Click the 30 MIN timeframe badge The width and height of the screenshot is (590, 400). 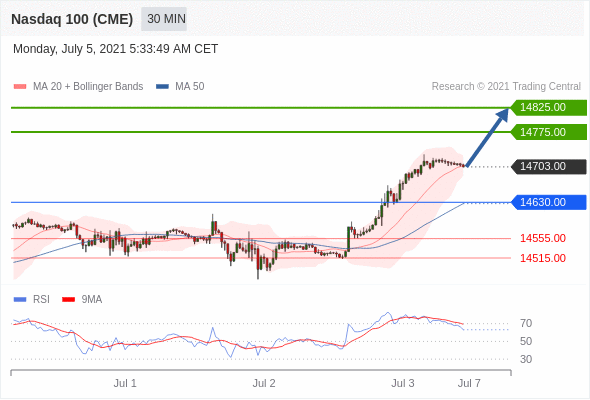[x=164, y=19]
